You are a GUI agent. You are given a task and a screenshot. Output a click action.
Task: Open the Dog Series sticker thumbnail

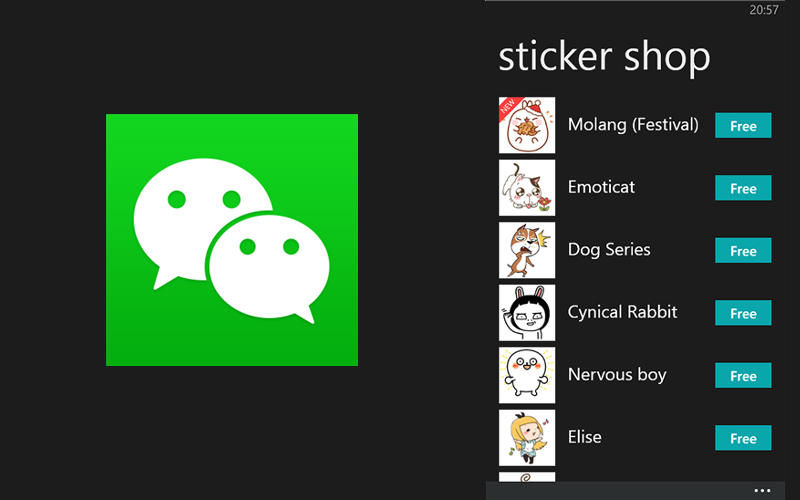527,250
